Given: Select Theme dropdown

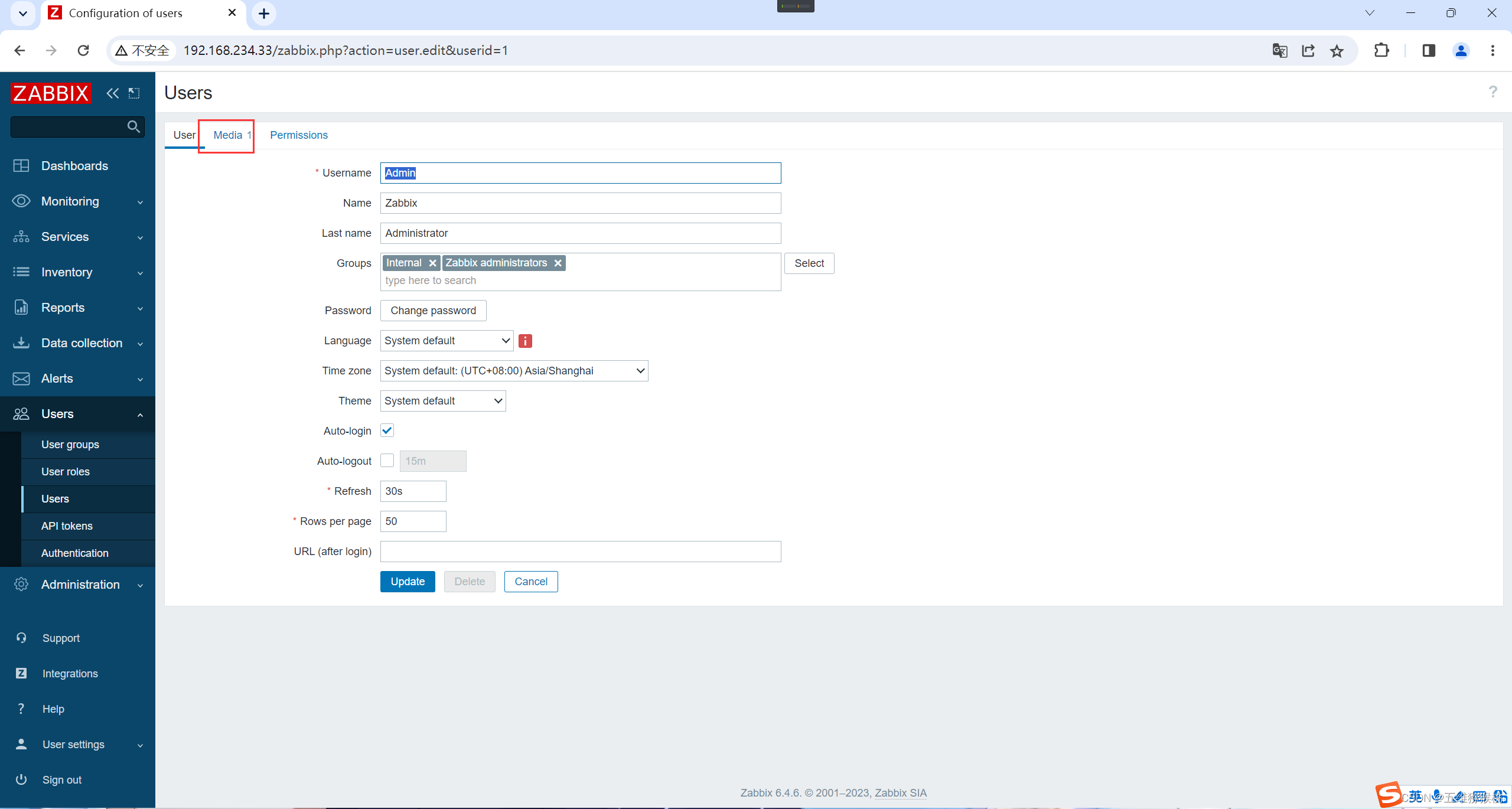Looking at the screenshot, I should coord(443,400).
